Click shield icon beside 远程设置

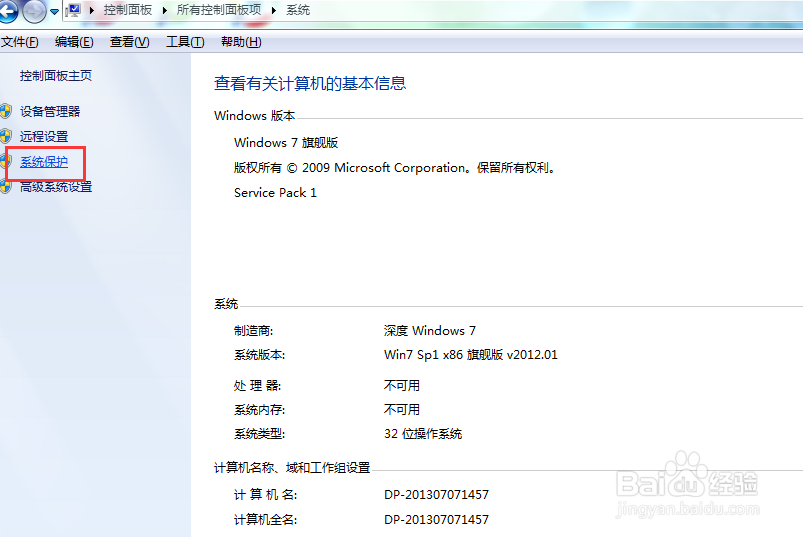tap(6, 136)
